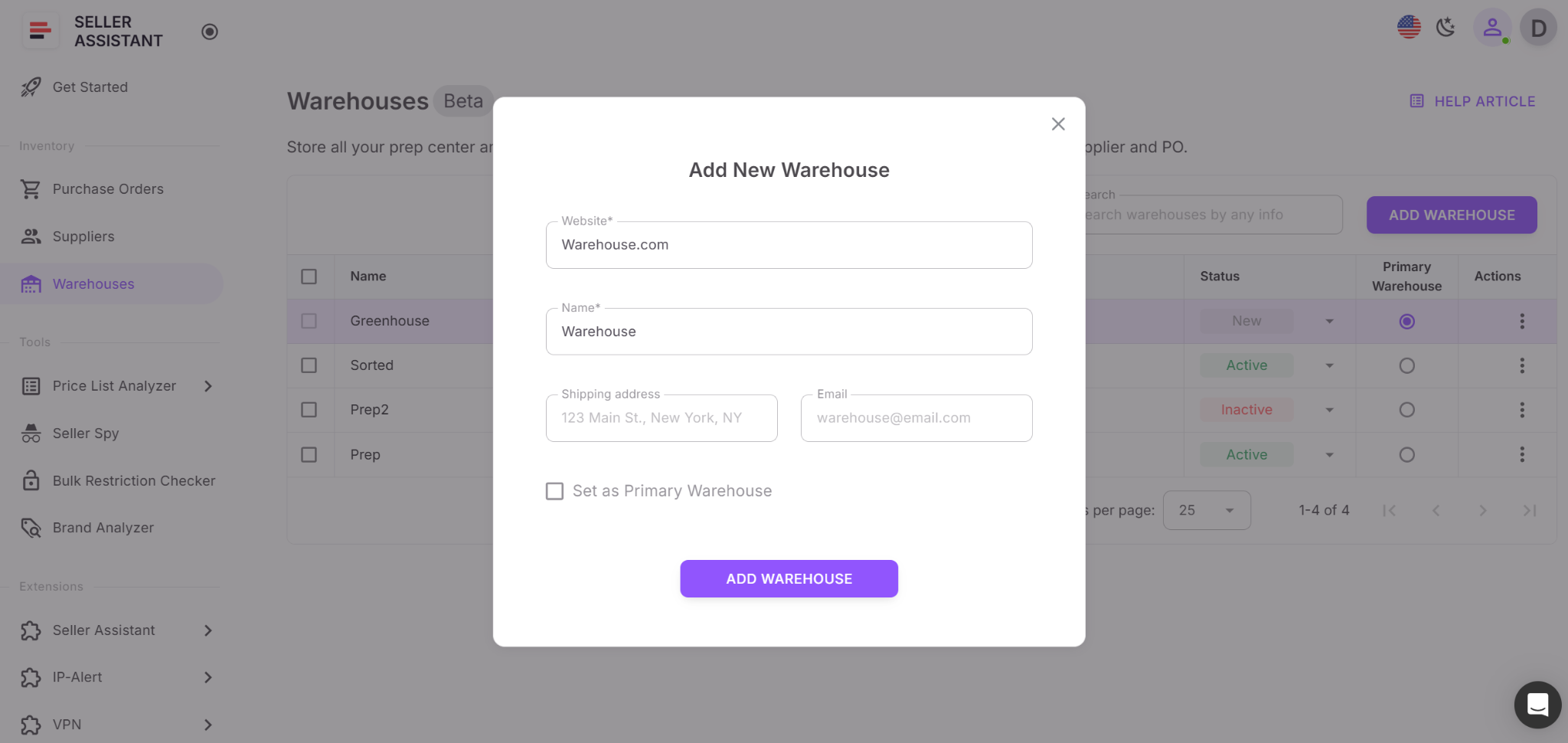The height and width of the screenshot is (743, 1568).
Task: Select the Suppliers sidebar icon
Action: click(31, 236)
